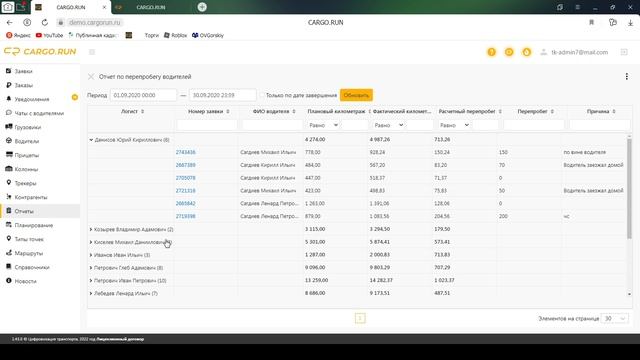Click the period start date field
The height and width of the screenshot is (360, 640).
tap(143, 95)
